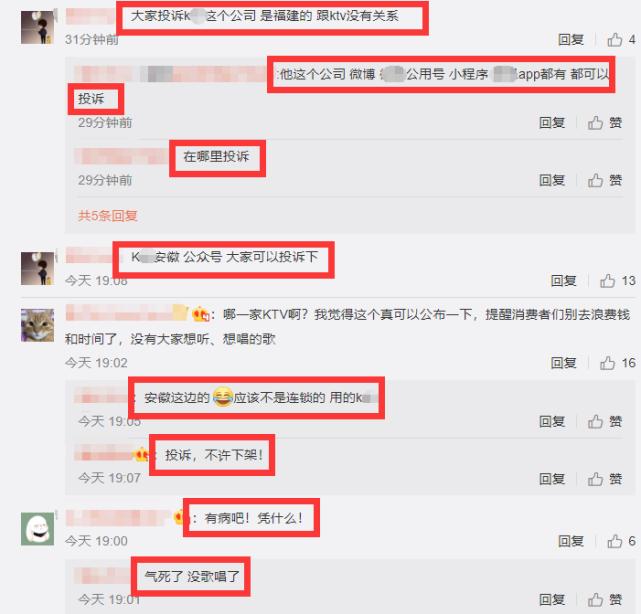Screen dimensions: 641x614
Task: Like the reply '投诉，不许下架！'
Action: (604, 479)
